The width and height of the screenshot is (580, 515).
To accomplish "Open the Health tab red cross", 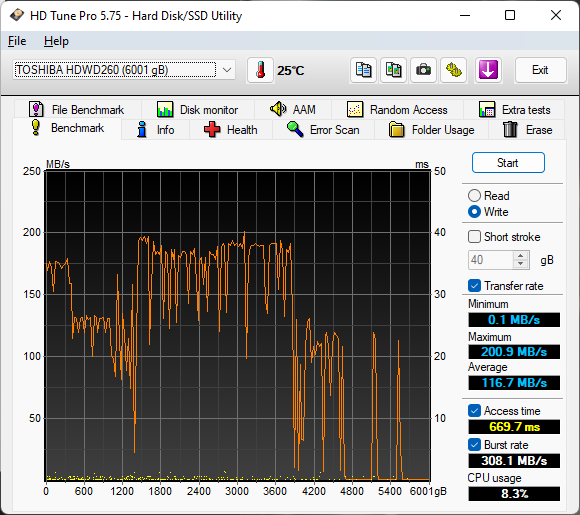I will click(x=230, y=130).
